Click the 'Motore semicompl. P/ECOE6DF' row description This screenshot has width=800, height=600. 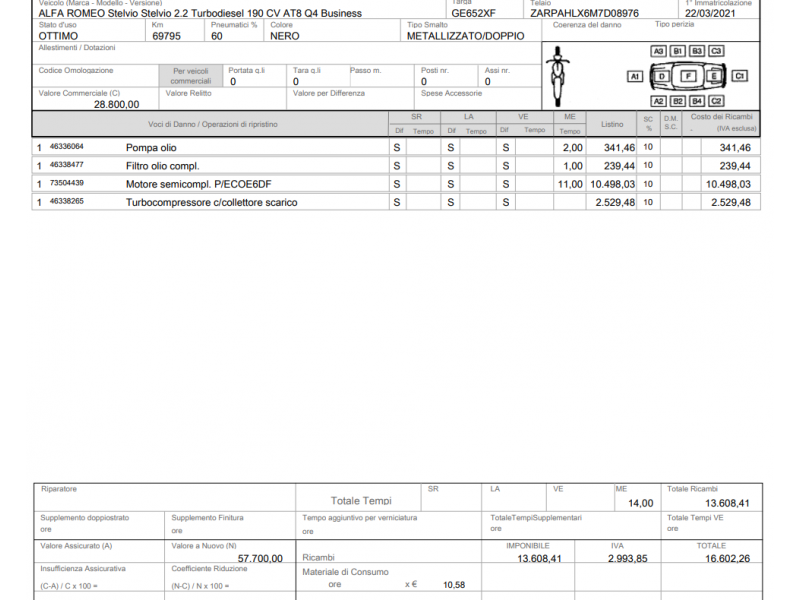pos(198,184)
